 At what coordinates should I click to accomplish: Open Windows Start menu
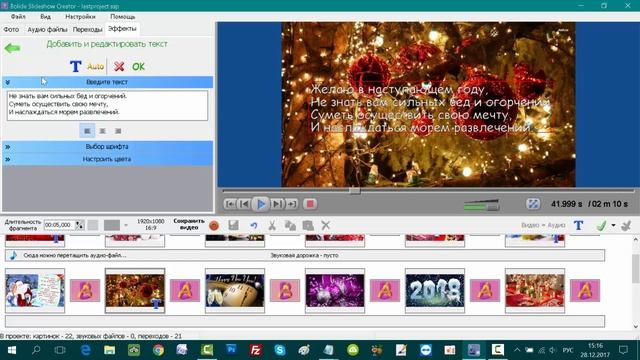pyautogui.click(x=12, y=350)
